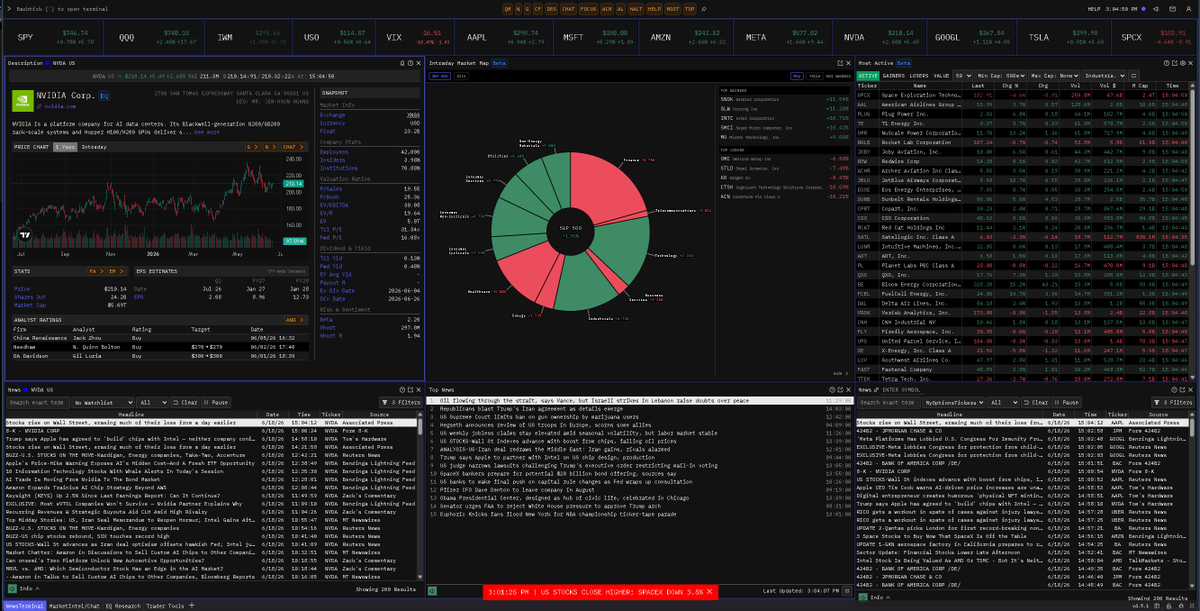The width and height of the screenshot is (1200, 611).
Task: Switch to Trader Tools workspace tab
Action: [165, 606]
